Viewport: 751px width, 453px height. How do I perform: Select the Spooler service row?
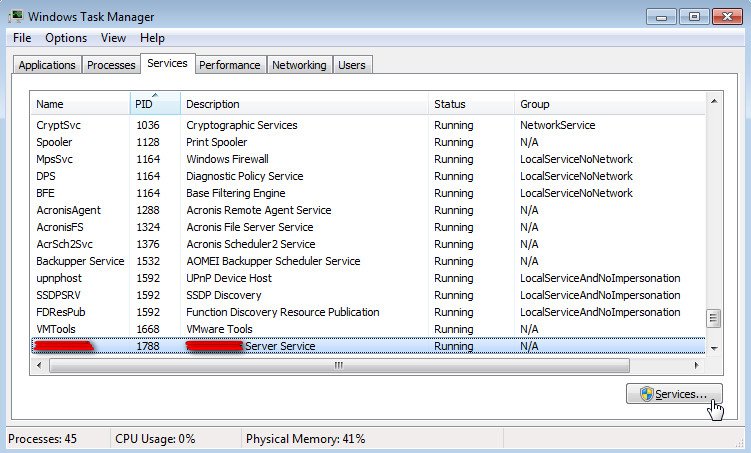54,142
